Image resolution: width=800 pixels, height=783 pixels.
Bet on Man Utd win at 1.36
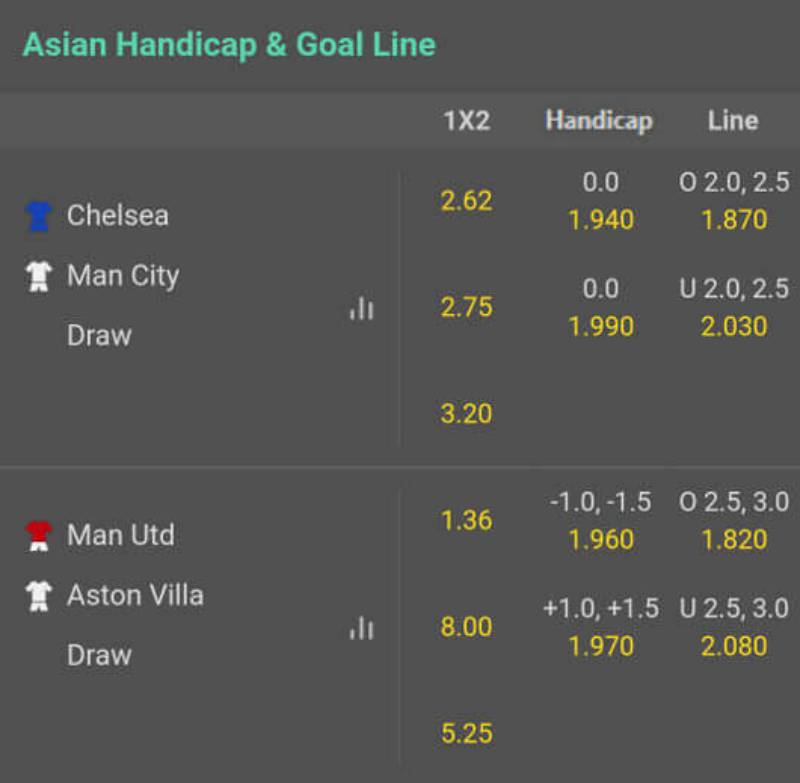click(466, 521)
